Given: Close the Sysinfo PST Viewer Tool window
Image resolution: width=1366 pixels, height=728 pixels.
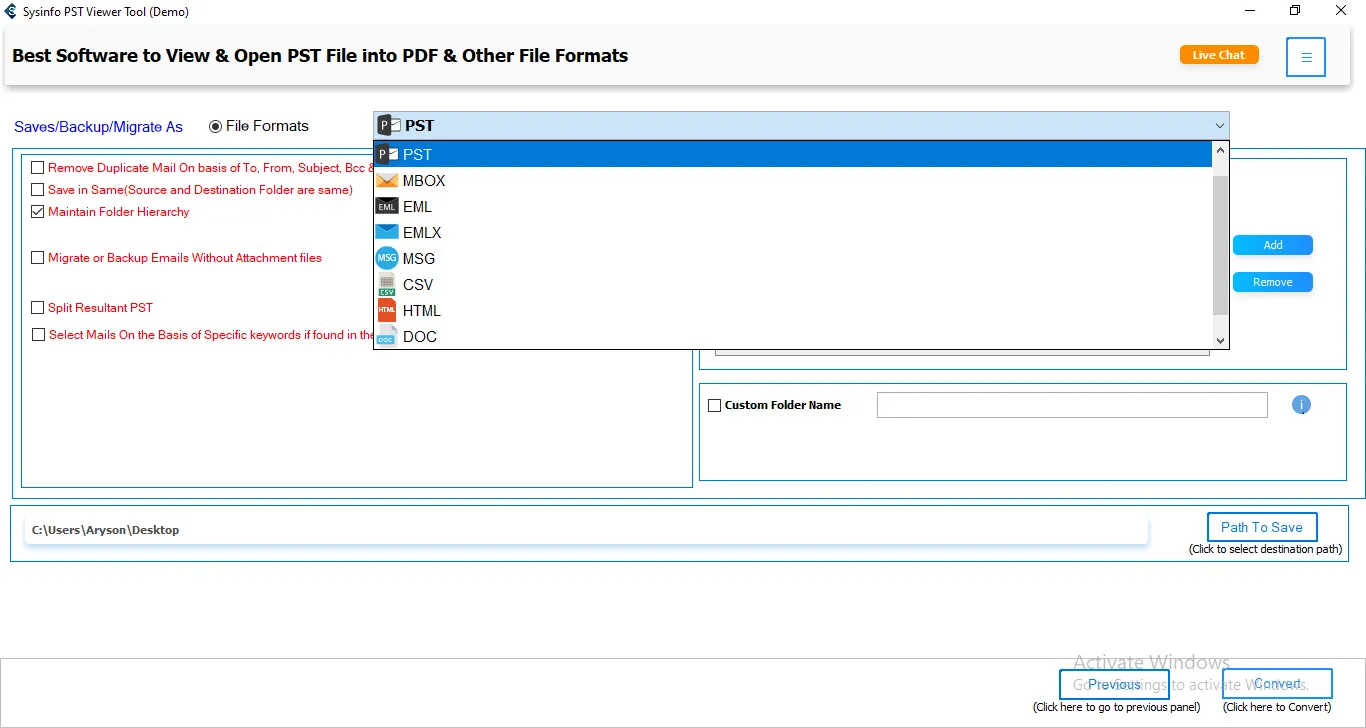Looking at the screenshot, I should click(x=1341, y=11).
